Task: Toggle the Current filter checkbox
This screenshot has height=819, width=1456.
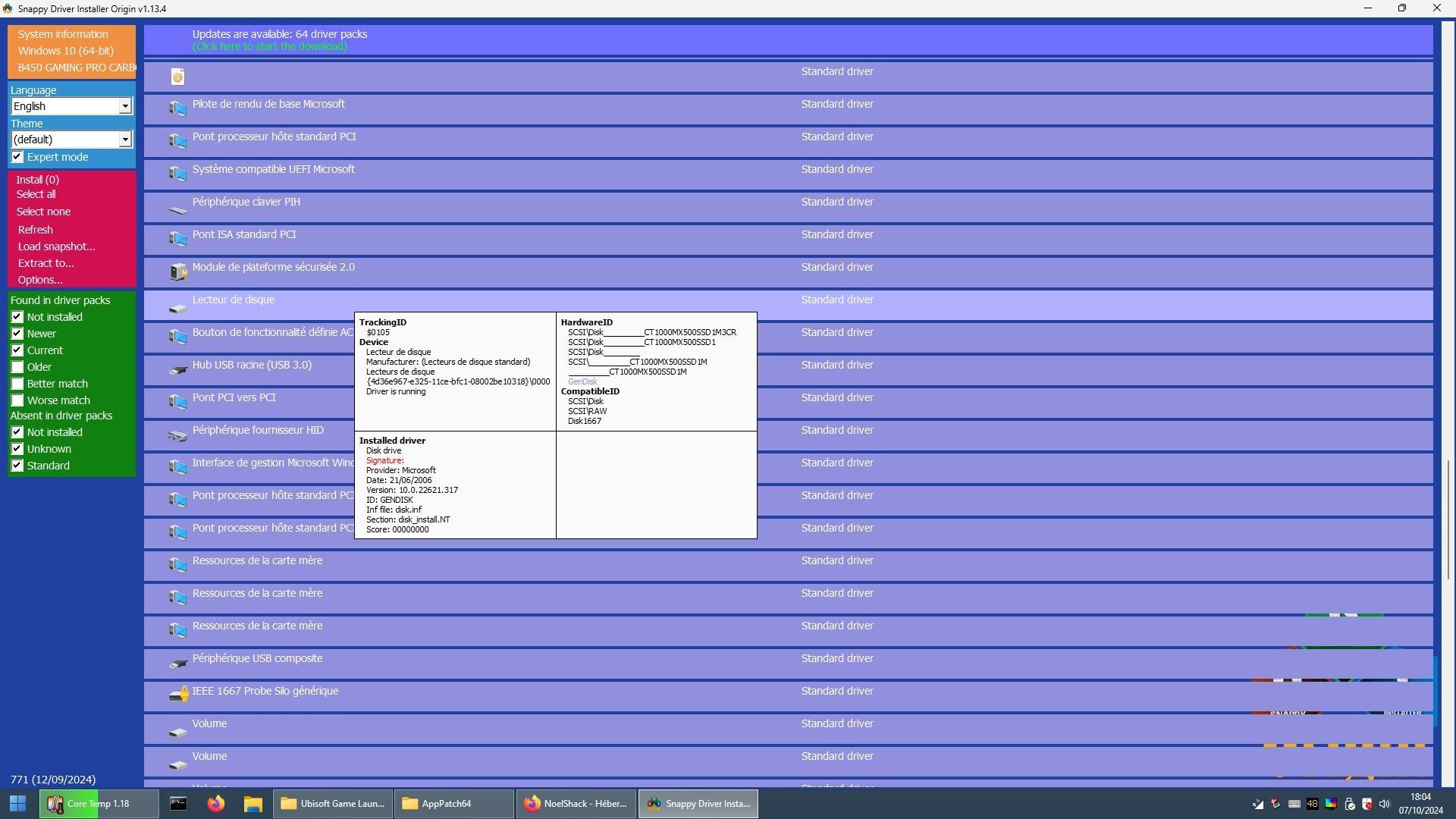Action: pos(17,350)
